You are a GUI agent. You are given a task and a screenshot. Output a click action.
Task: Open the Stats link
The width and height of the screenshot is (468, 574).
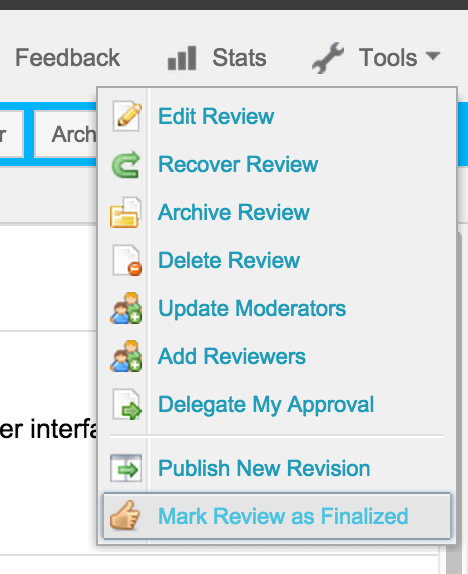coord(239,58)
